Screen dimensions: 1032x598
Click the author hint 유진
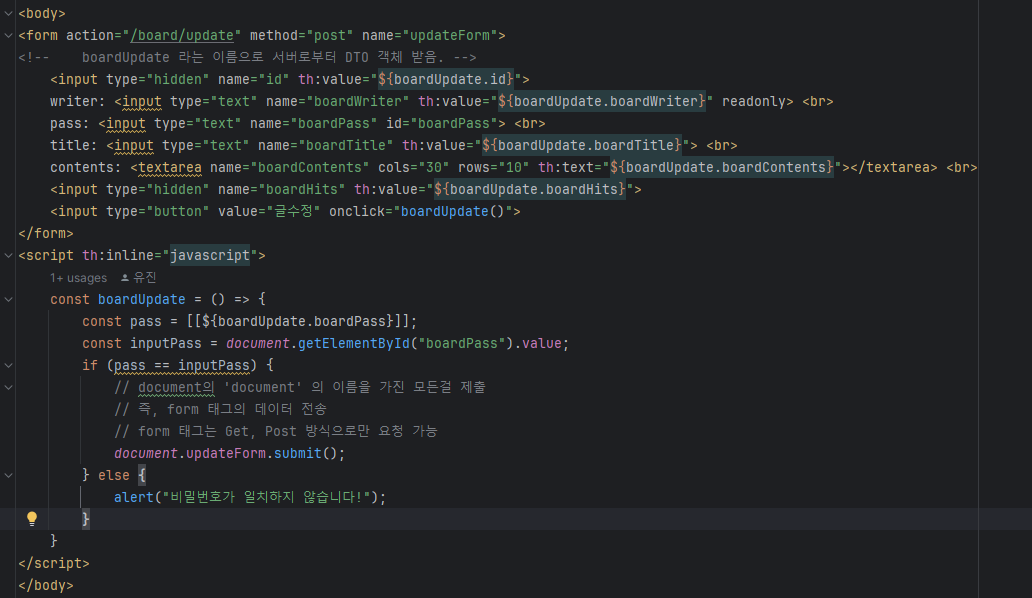click(x=145, y=278)
